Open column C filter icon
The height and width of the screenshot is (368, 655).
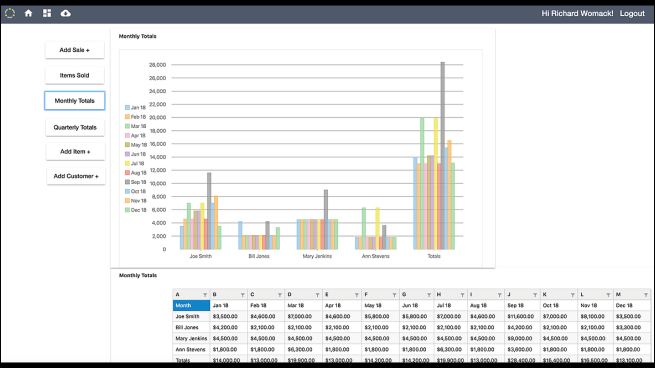[x=279, y=295]
